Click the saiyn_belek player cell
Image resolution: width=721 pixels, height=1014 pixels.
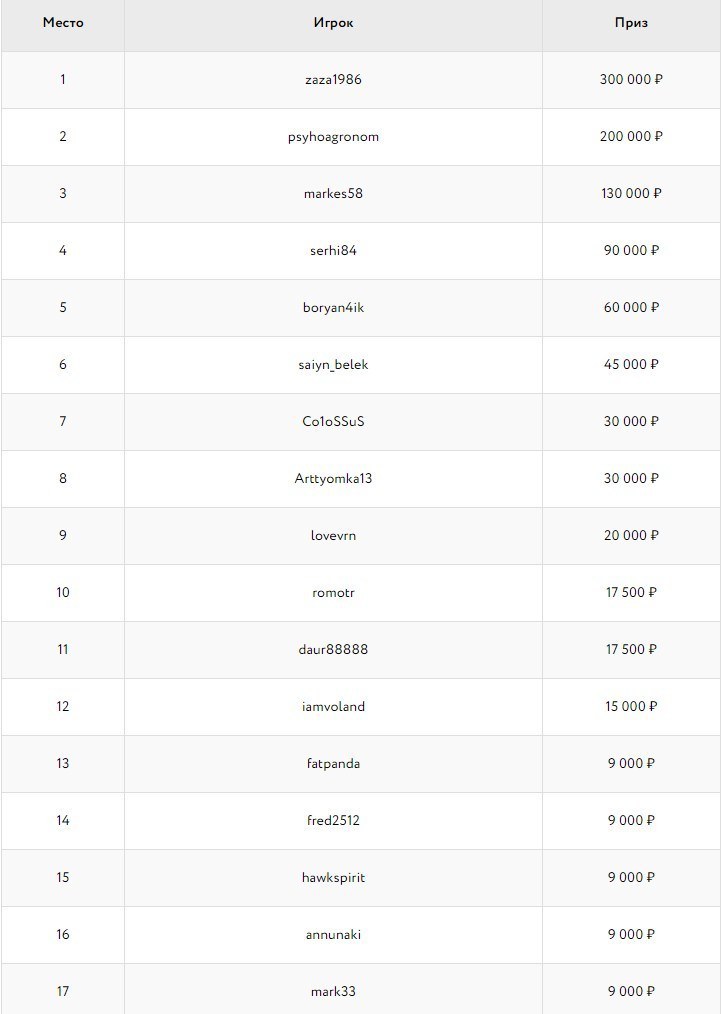click(333, 364)
